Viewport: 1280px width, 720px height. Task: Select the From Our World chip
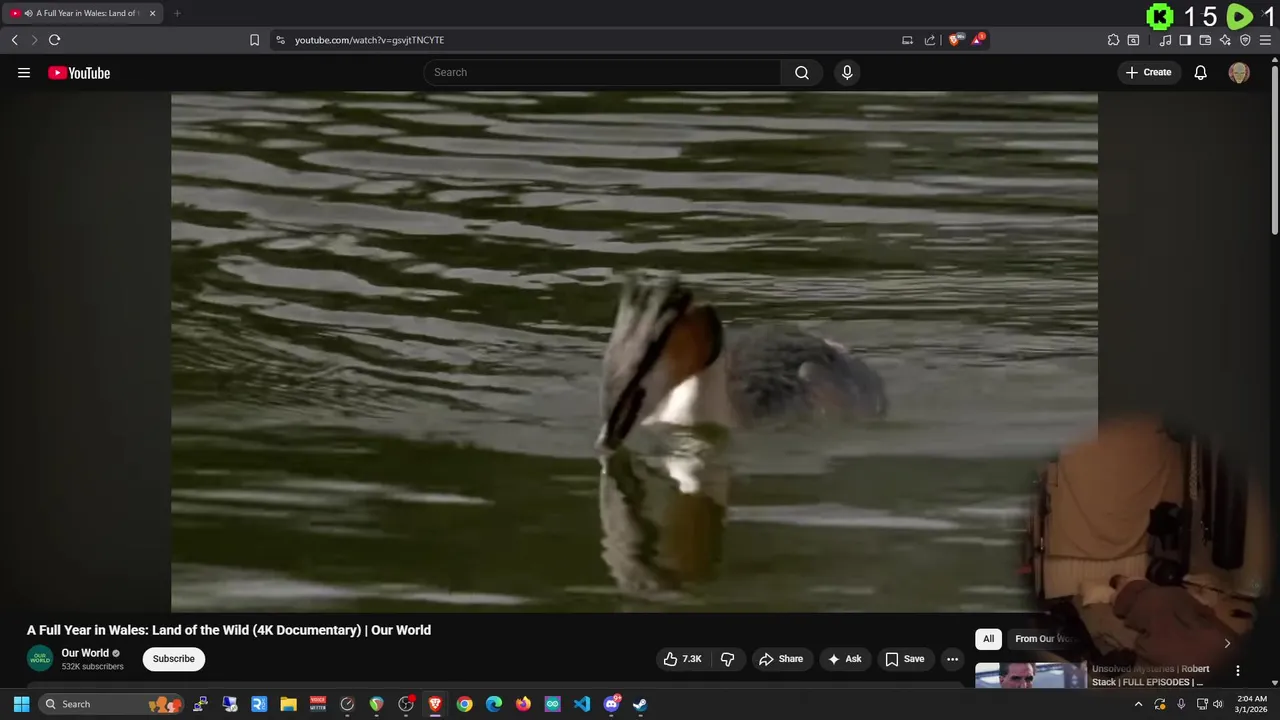1045,639
